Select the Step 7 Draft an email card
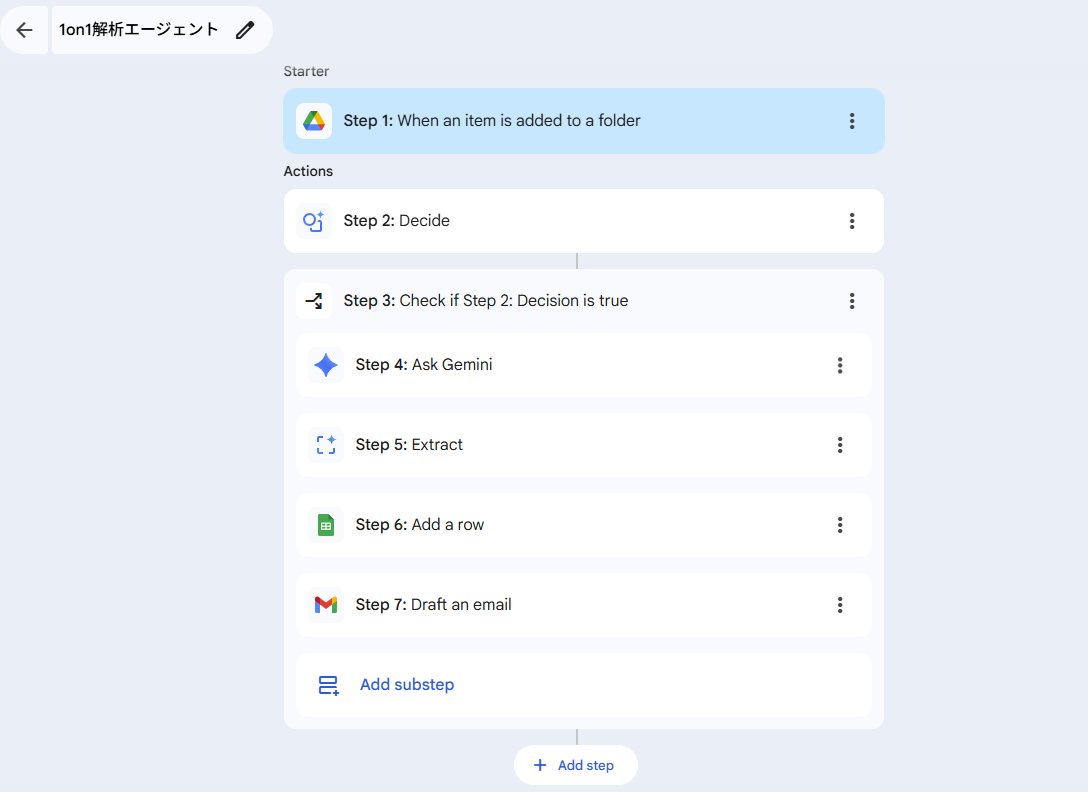1088x792 pixels. click(600, 605)
